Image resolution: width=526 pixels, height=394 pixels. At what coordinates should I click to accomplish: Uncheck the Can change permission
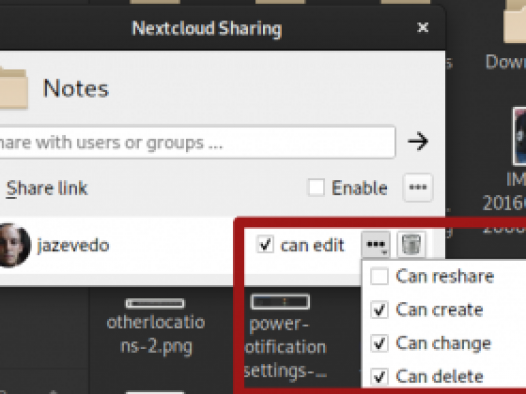[379, 343]
